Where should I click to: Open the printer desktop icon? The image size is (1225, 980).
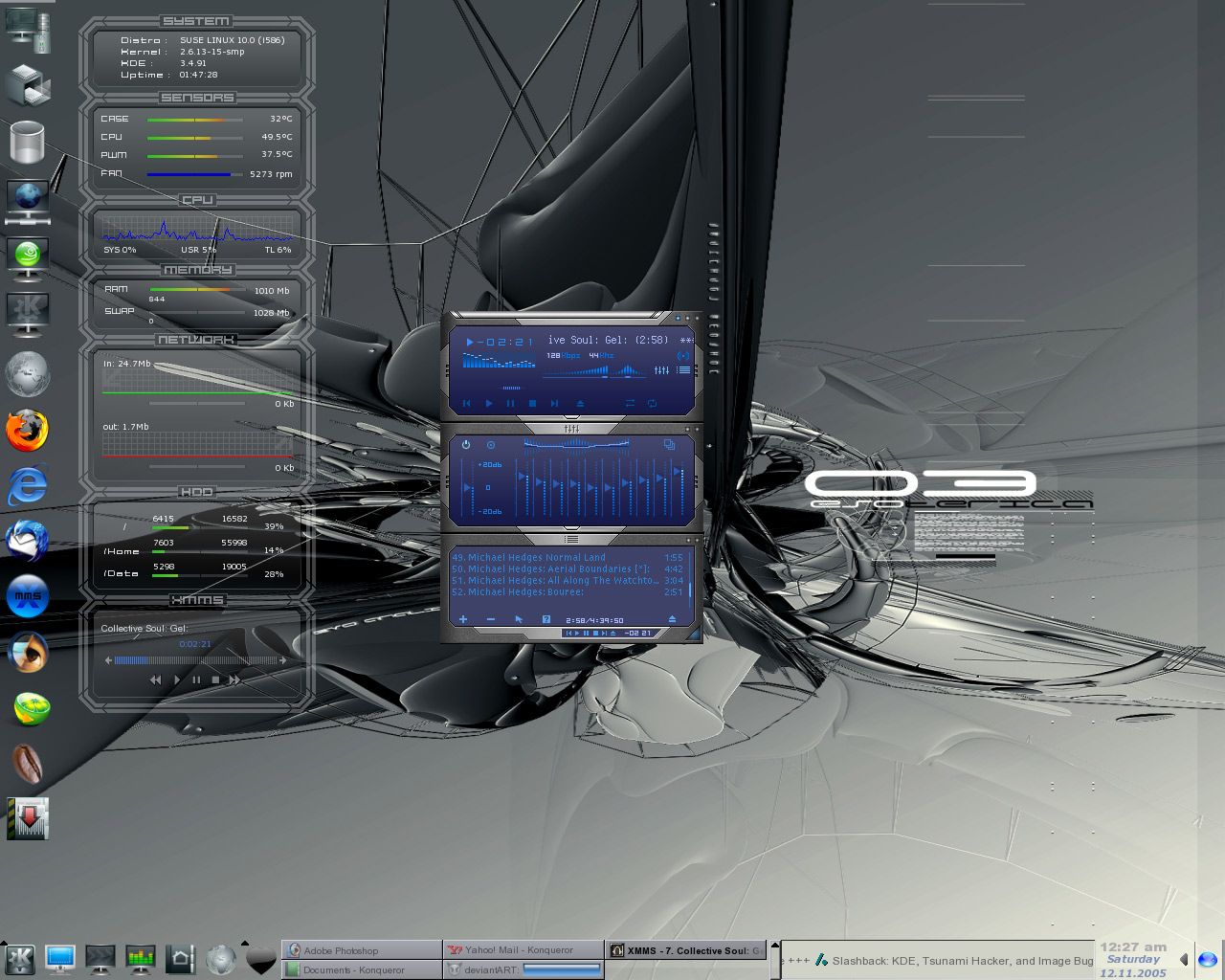(x=28, y=85)
